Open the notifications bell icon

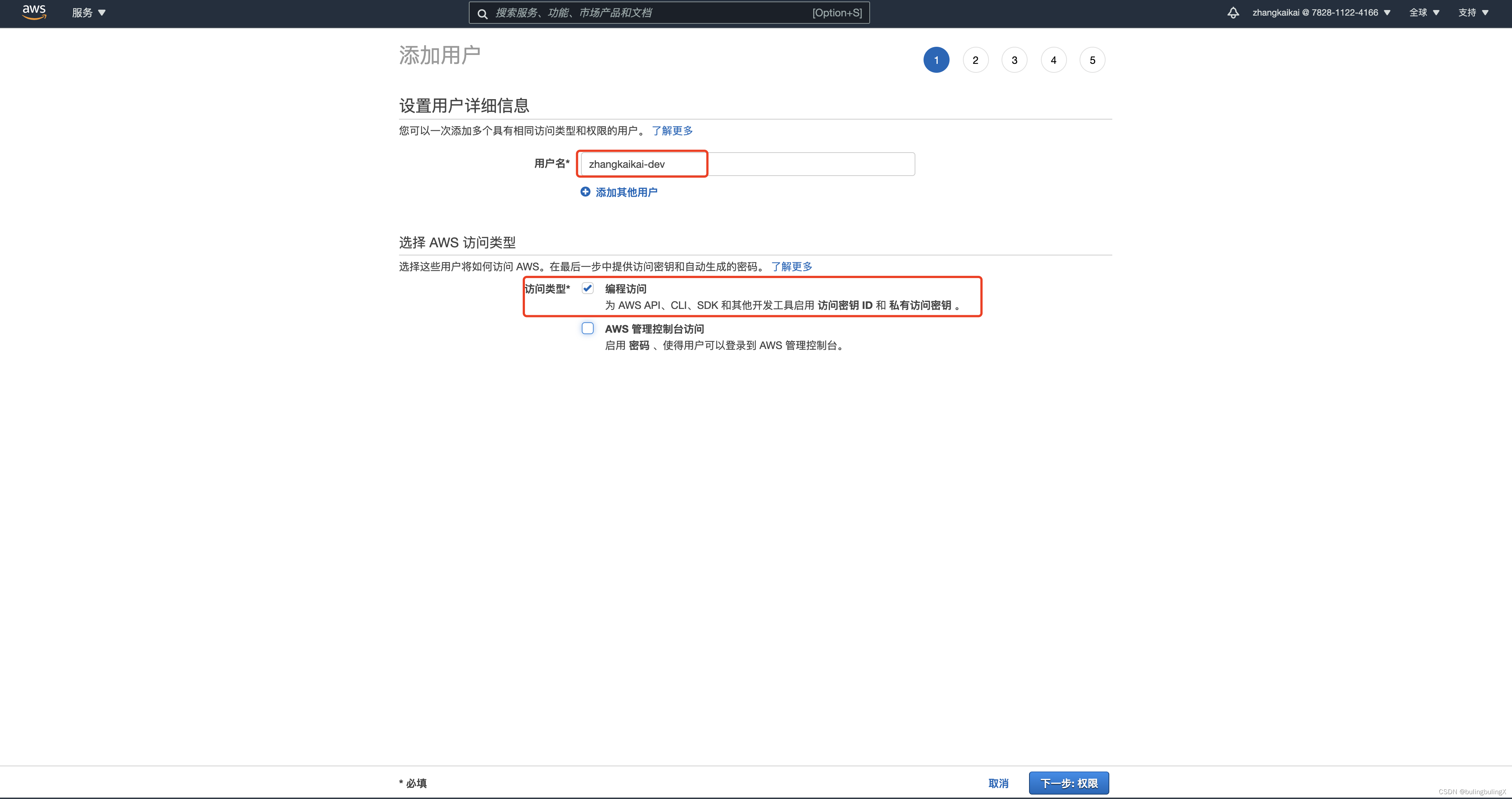tap(1233, 13)
